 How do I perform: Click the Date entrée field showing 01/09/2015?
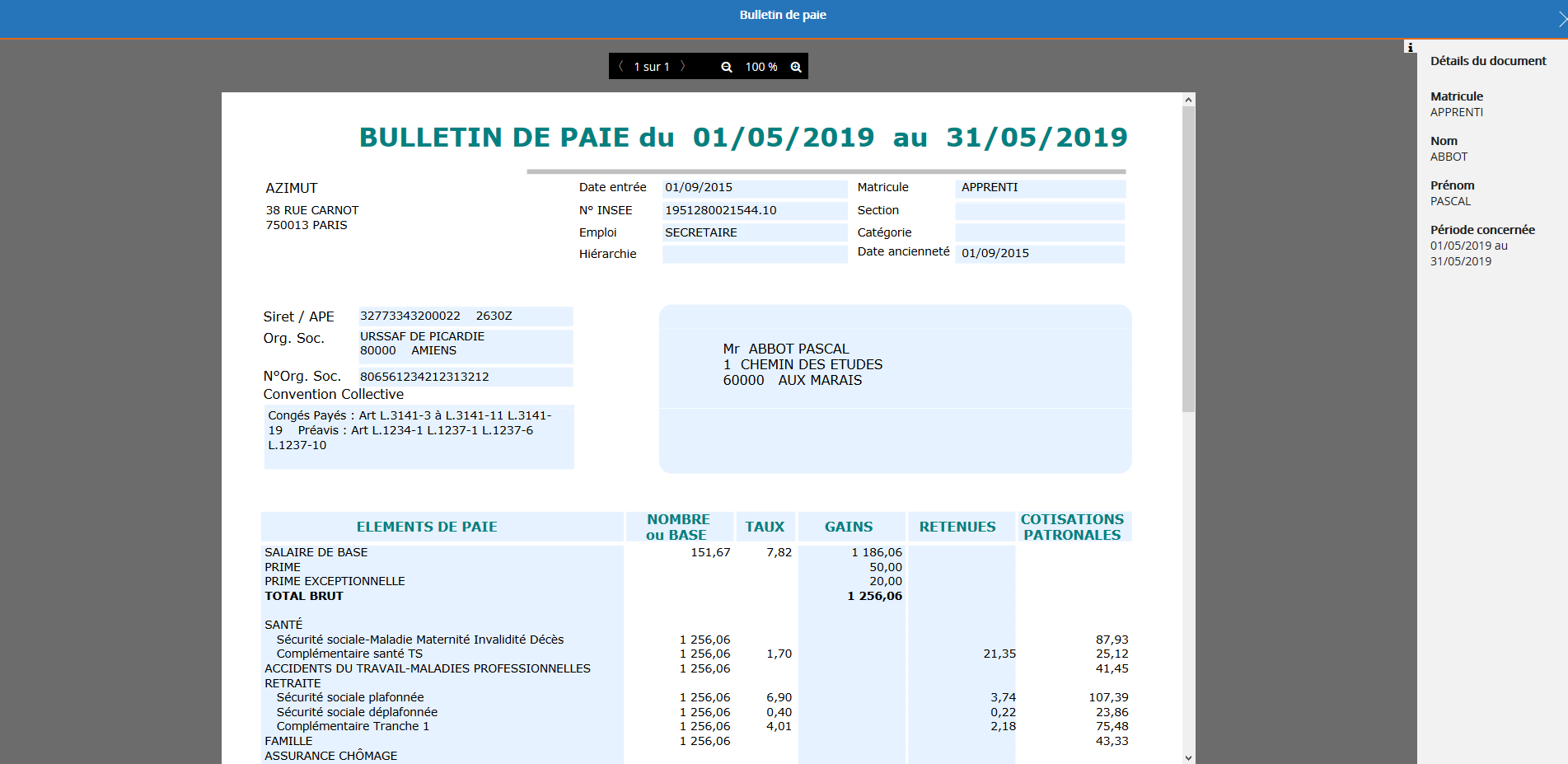click(754, 188)
